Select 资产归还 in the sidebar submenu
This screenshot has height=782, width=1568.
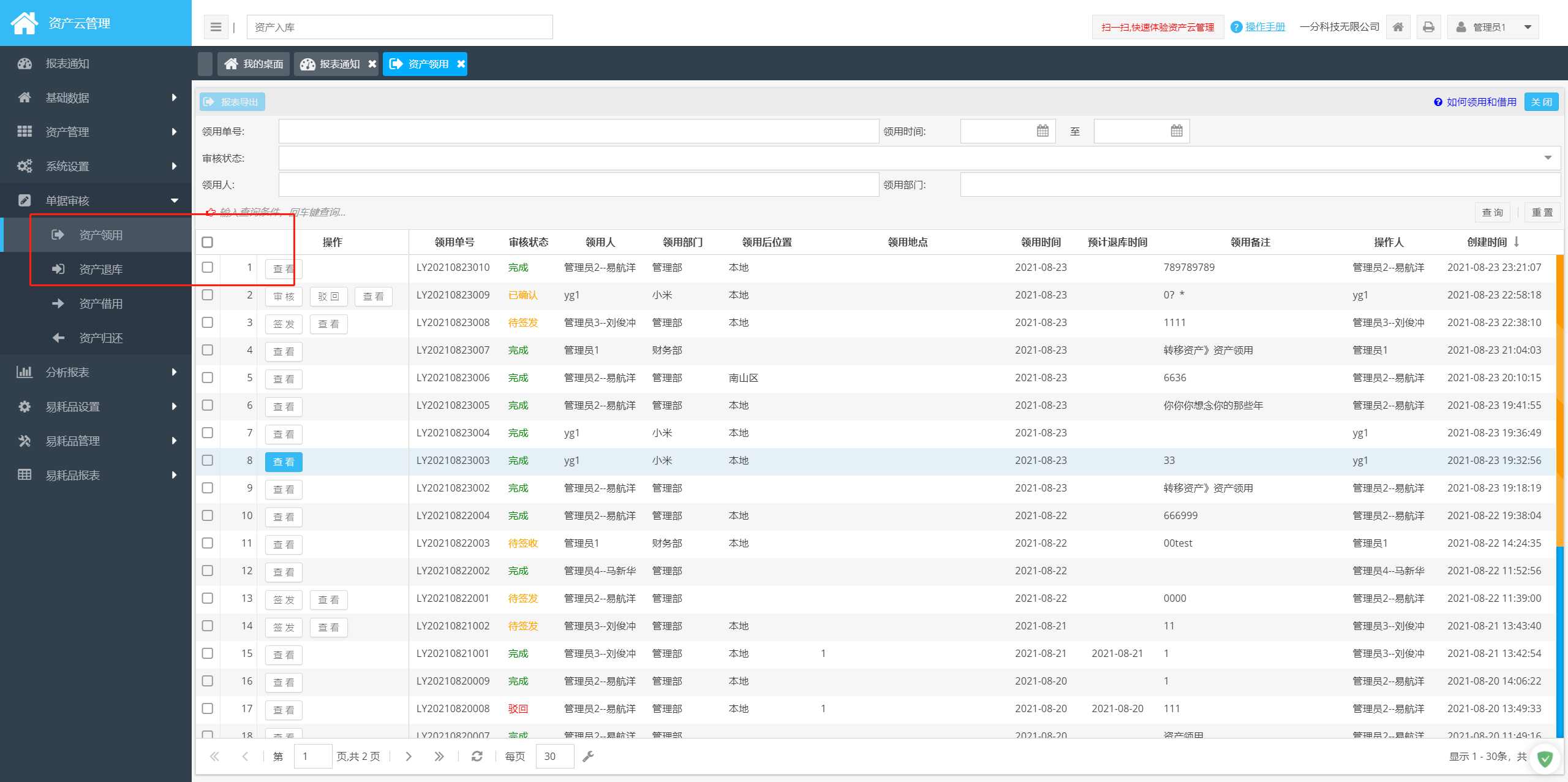[x=96, y=338]
